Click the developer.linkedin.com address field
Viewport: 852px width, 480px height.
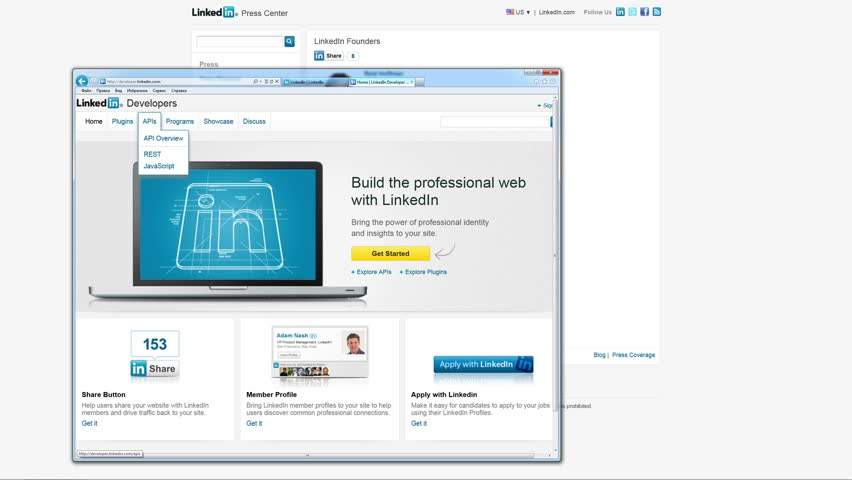tap(174, 82)
